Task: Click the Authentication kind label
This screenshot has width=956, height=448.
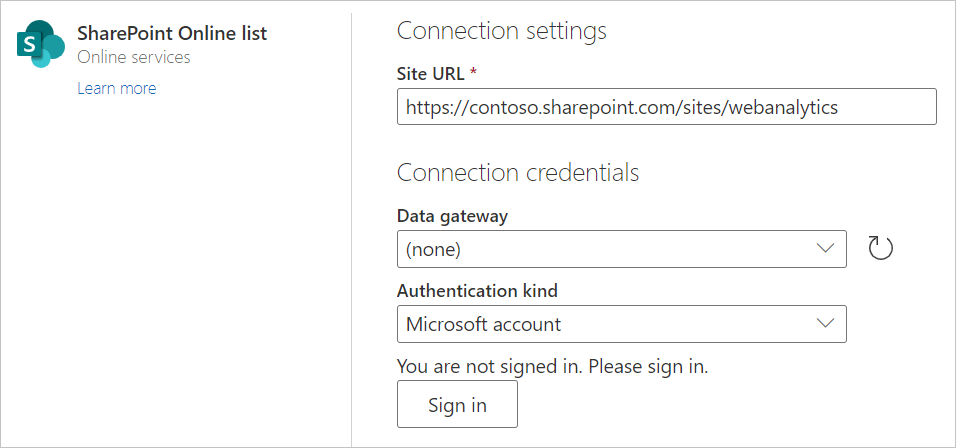Action: pyautogui.click(x=477, y=290)
